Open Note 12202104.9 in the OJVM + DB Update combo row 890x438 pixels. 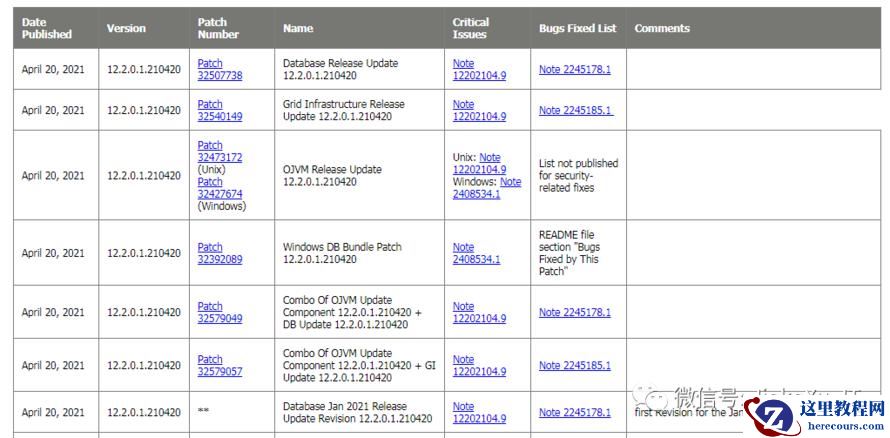(479, 312)
